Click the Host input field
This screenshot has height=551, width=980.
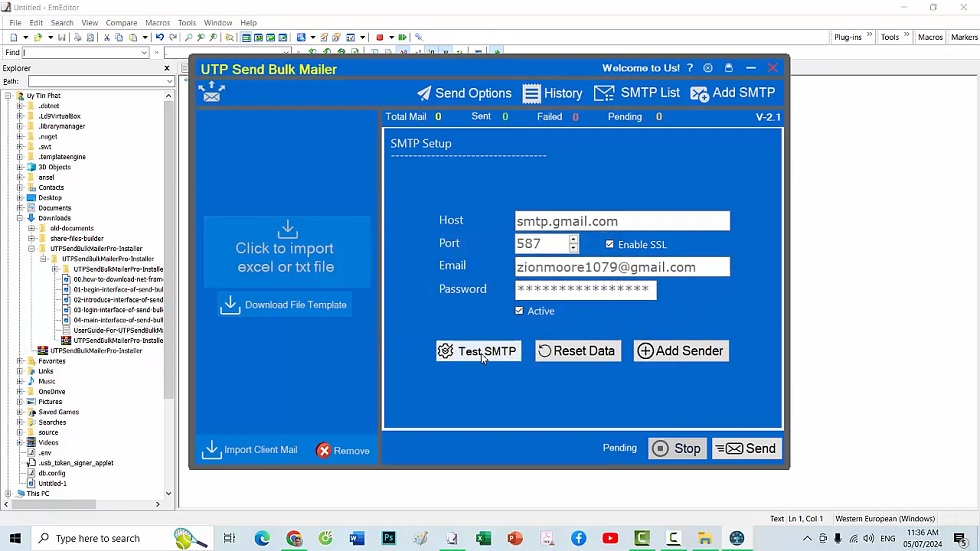(x=622, y=221)
